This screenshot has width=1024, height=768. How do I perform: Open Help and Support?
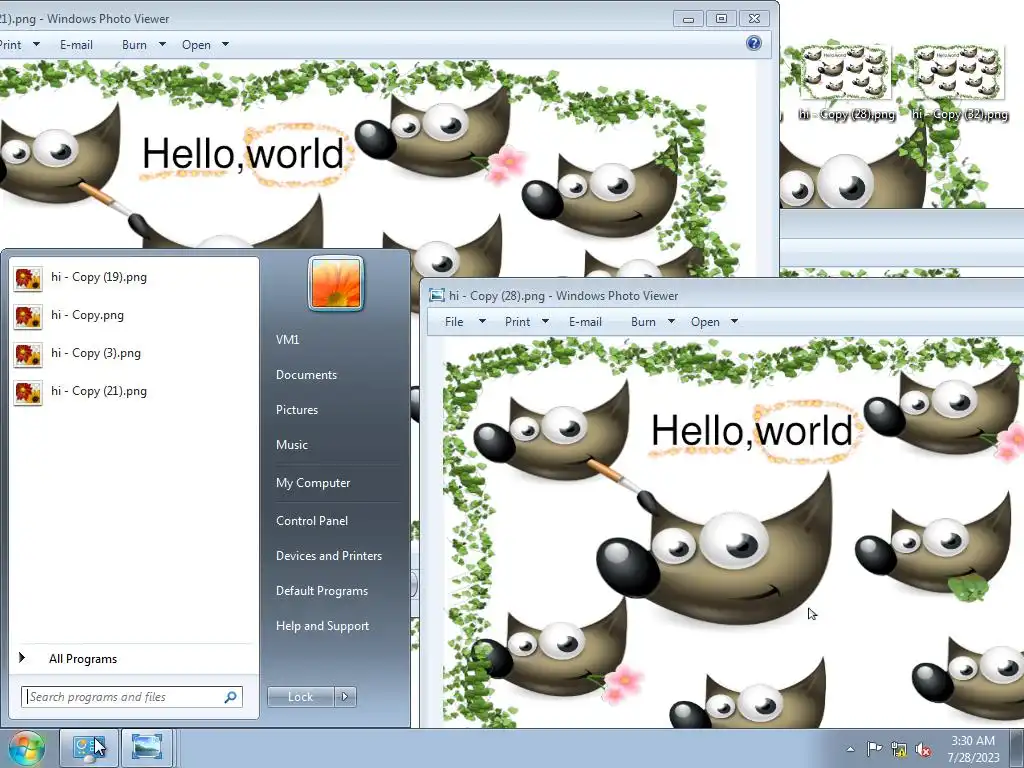322,626
